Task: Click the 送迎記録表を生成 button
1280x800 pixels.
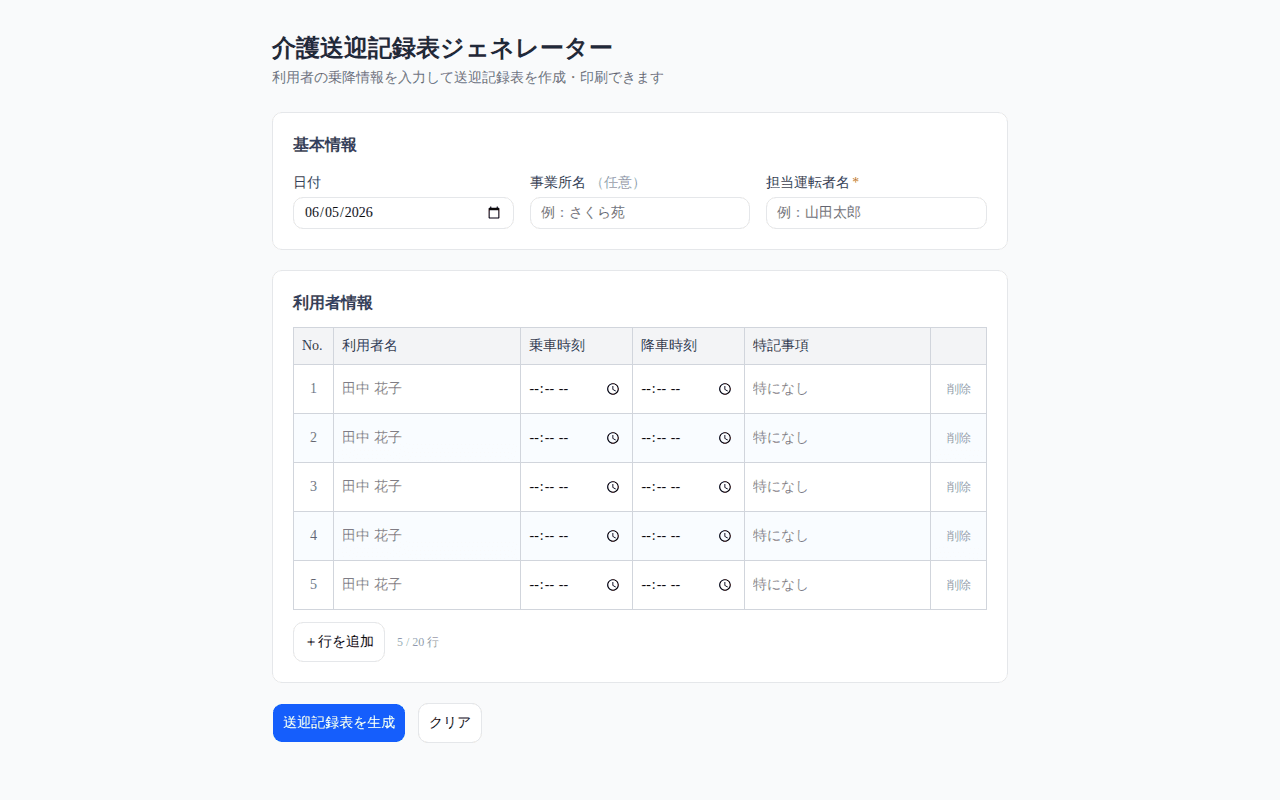Action: tap(339, 723)
